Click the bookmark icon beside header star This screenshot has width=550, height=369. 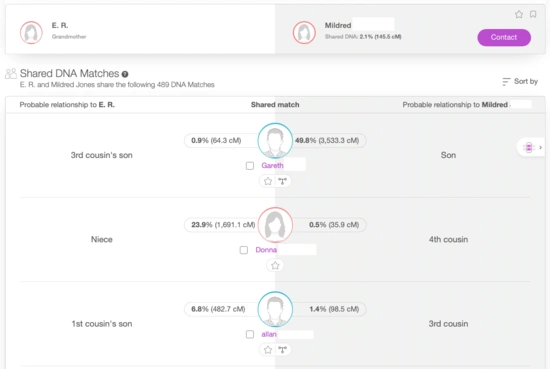point(533,14)
